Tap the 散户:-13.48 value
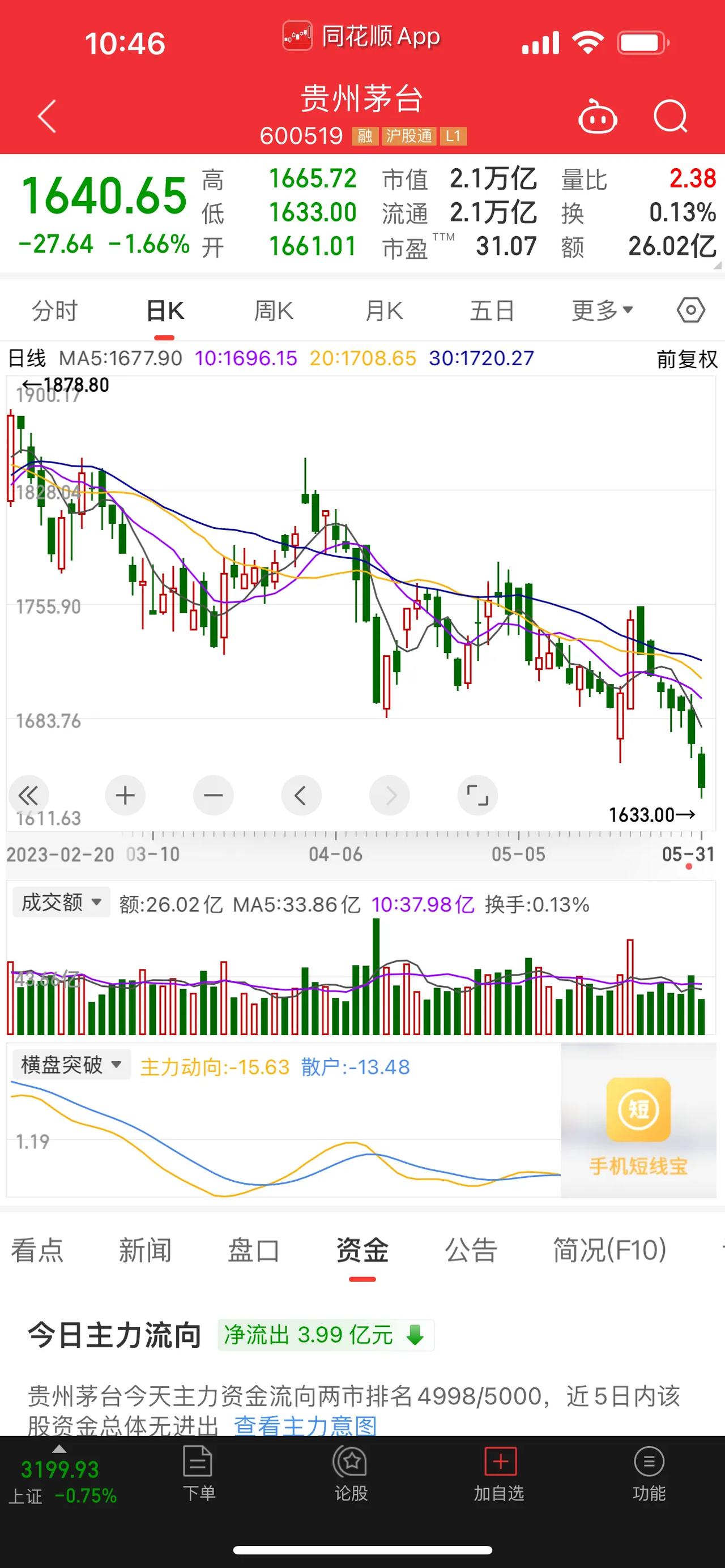The height and width of the screenshot is (1568, 725). click(x=356, y=1066)
